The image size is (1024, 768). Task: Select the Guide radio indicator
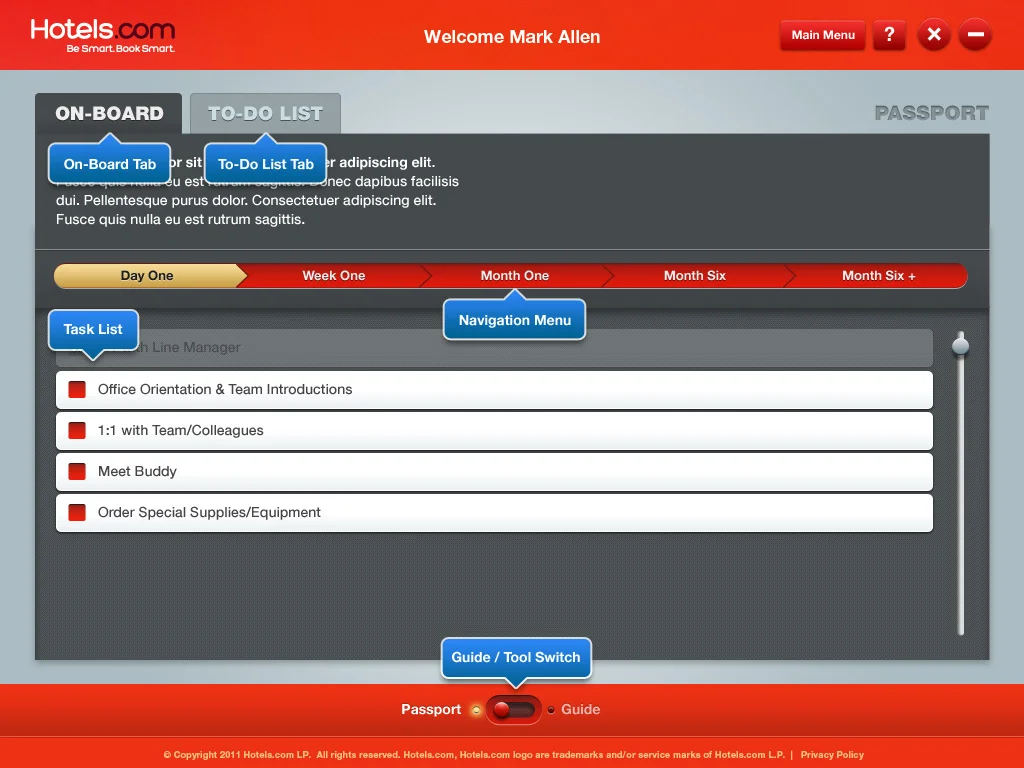coord(551,710)
